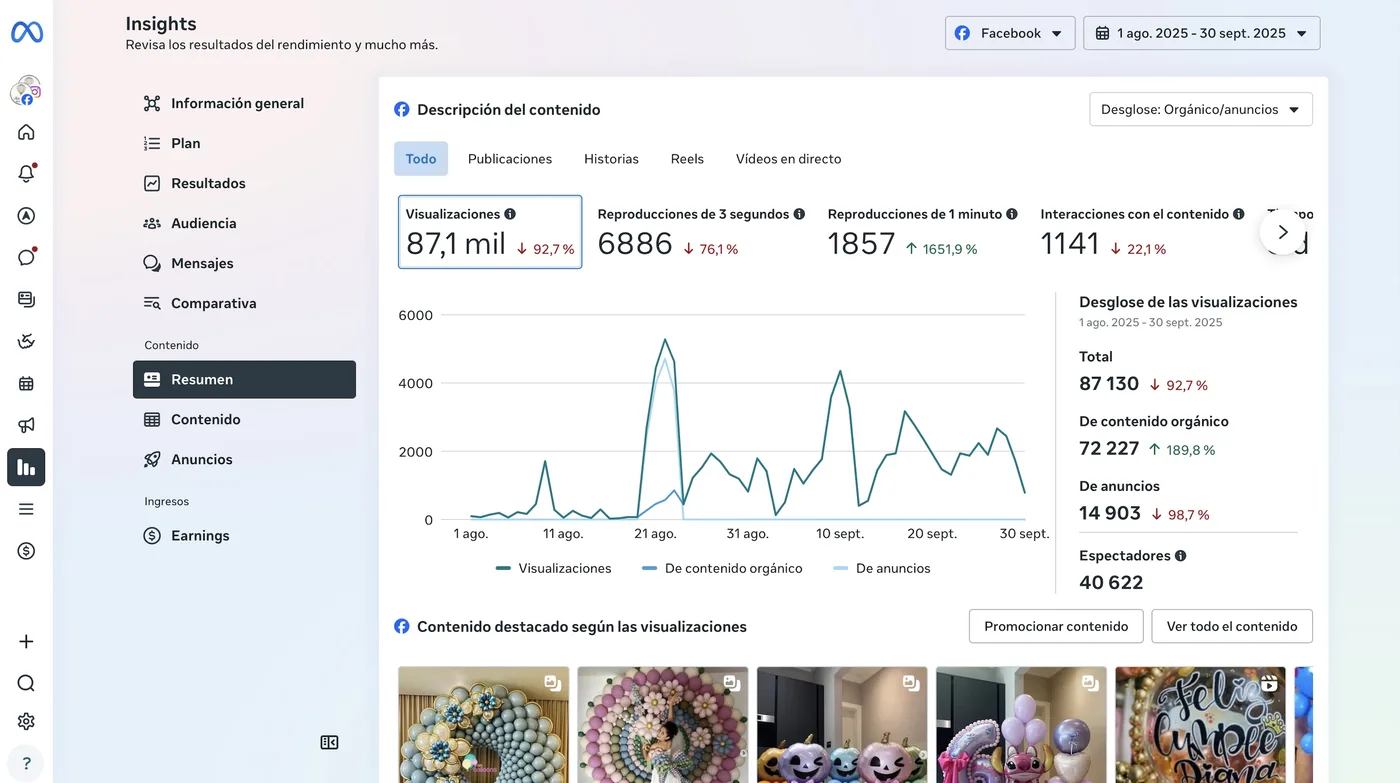Click info icon beside Visualizaciones
This screenshot has height=783, width=1400.
click(x=510, y=214)
